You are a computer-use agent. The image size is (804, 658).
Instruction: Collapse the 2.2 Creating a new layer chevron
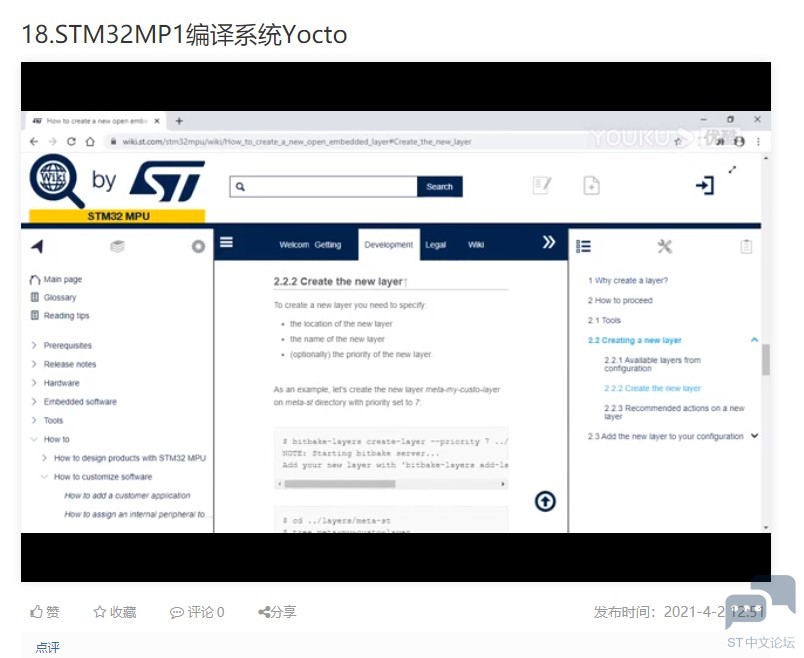(754, 340)
